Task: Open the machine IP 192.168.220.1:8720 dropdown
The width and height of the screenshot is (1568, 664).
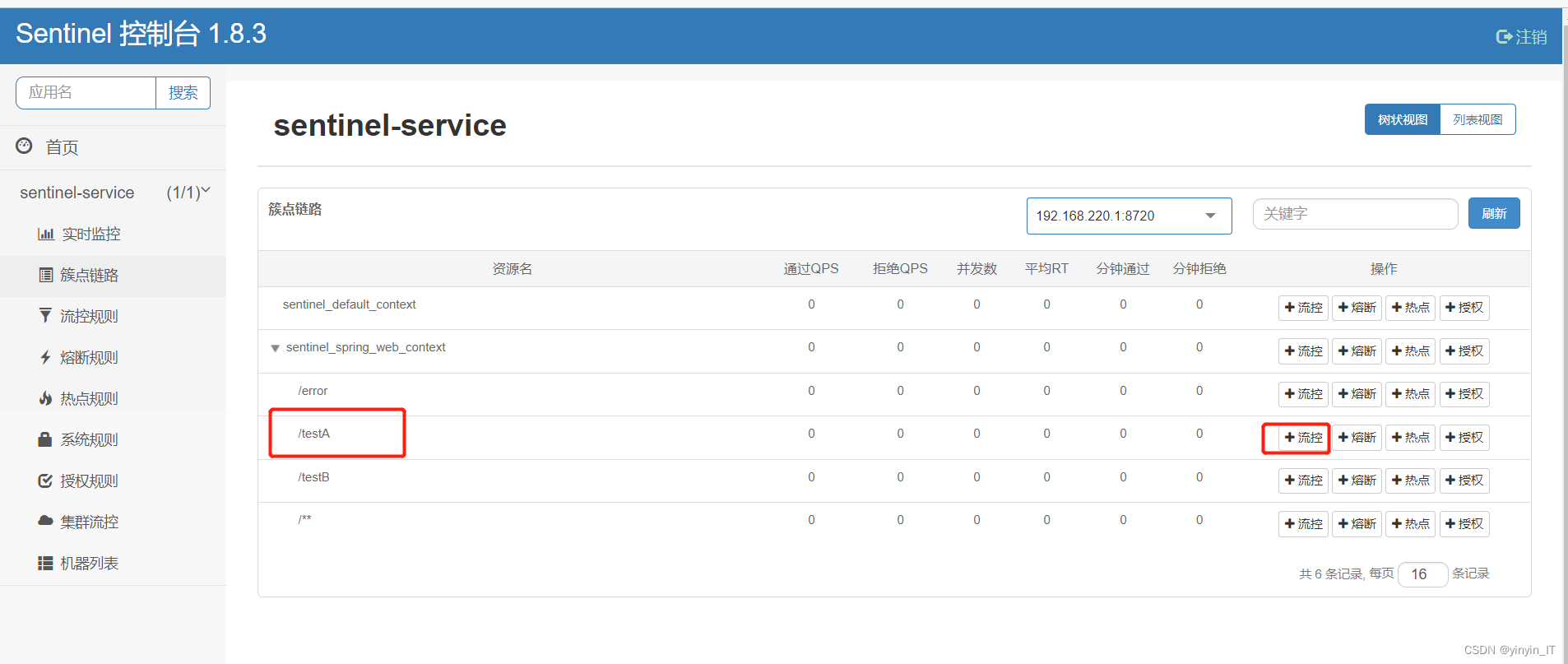Action: 1129,216
